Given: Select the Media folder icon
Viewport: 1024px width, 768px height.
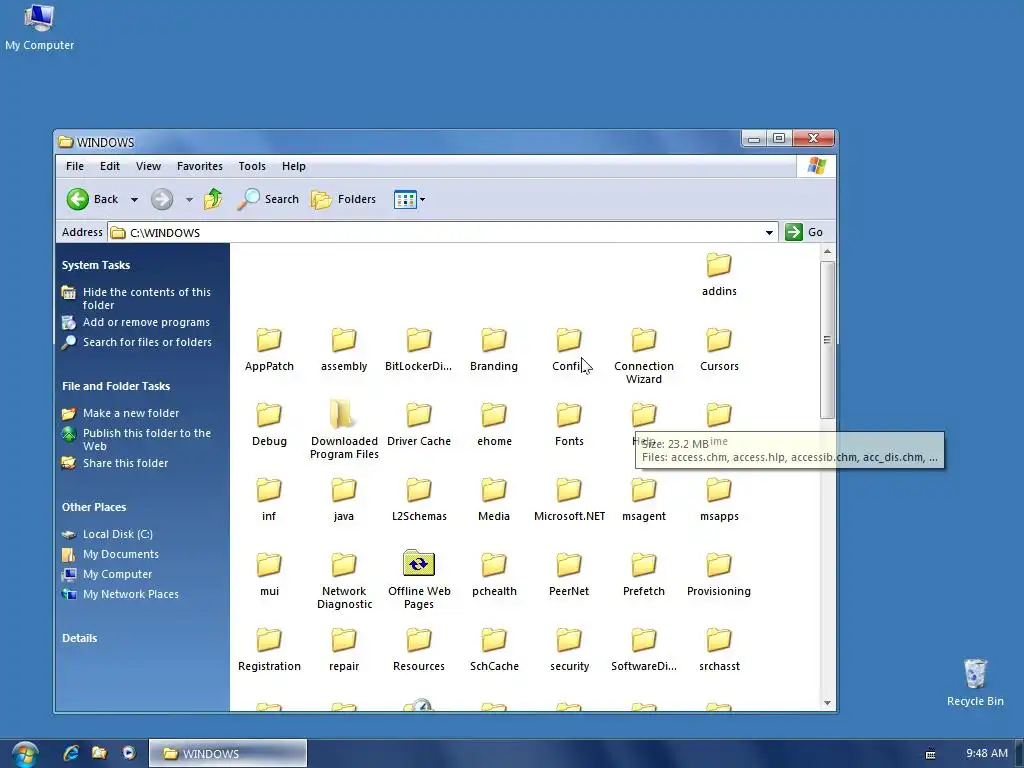Looking at the screenshot, I should coord(494,490).
